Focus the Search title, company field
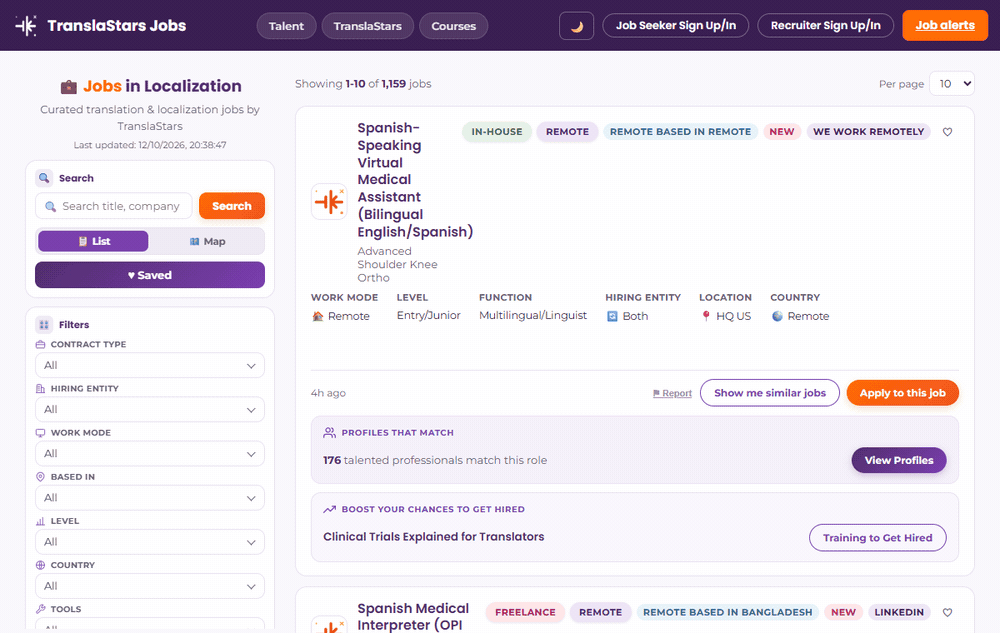 point(114,206)
